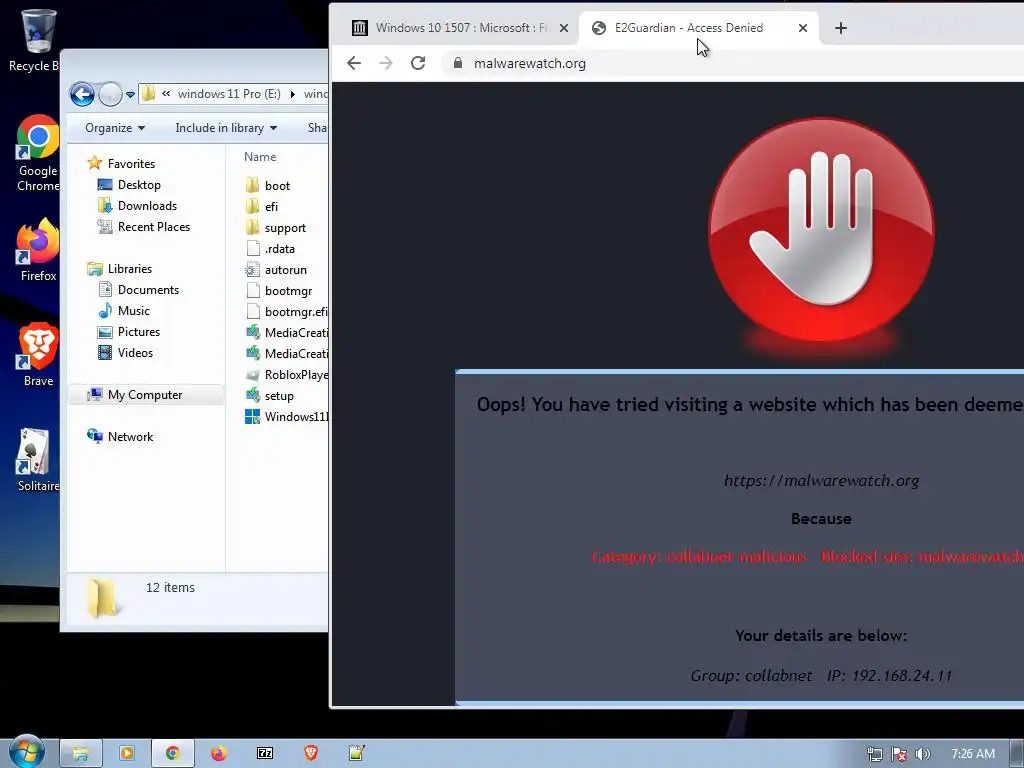Open 7-Zip from the taskbar
This screenshot has width=1024, height=768.
265,754
